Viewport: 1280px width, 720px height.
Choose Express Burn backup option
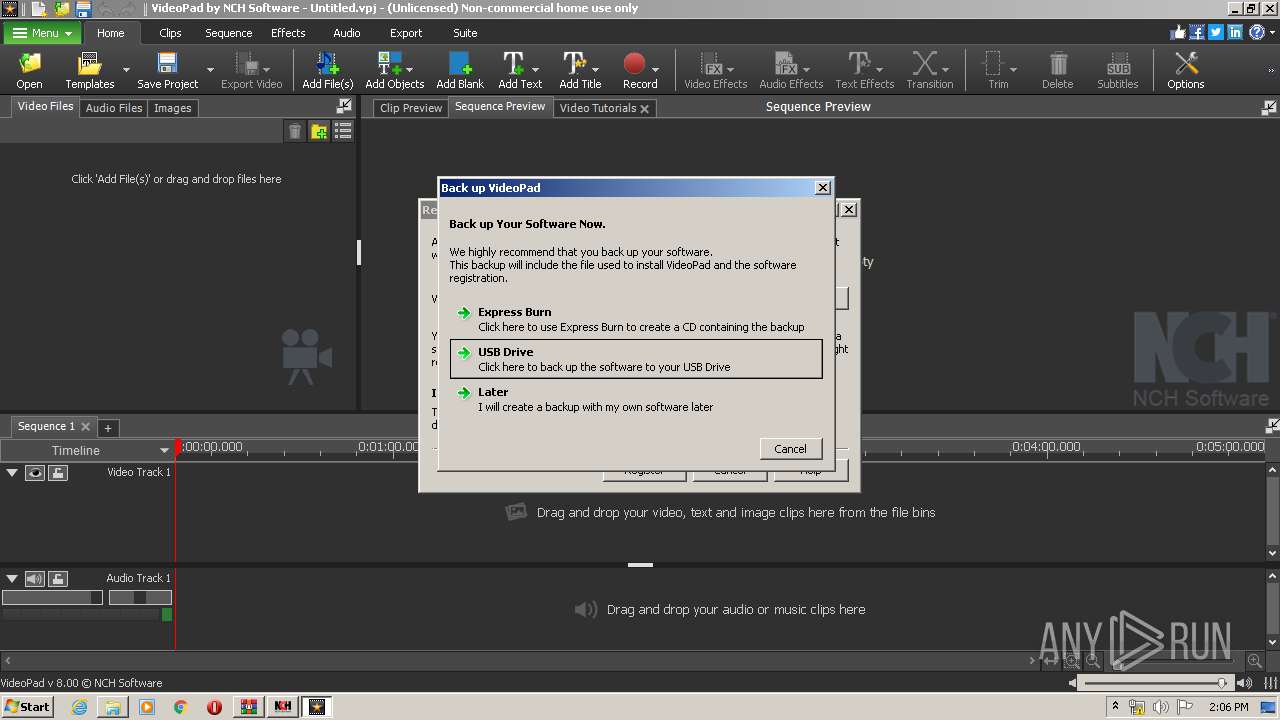click(636, 319)
